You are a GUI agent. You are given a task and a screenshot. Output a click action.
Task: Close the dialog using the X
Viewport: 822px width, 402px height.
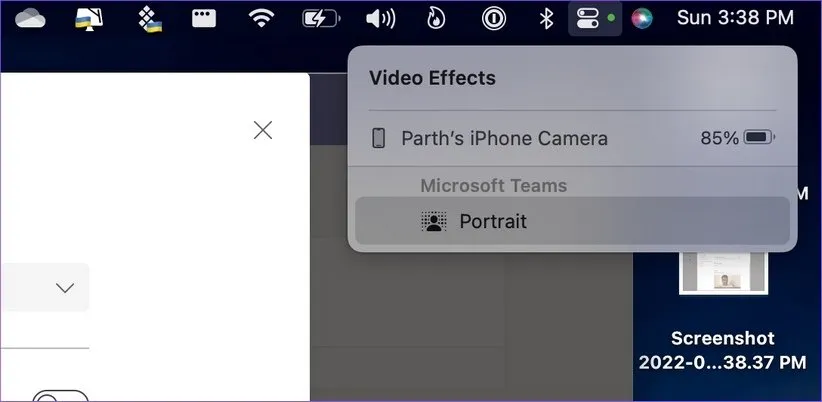pyautogui.click(x=263, y=130)
